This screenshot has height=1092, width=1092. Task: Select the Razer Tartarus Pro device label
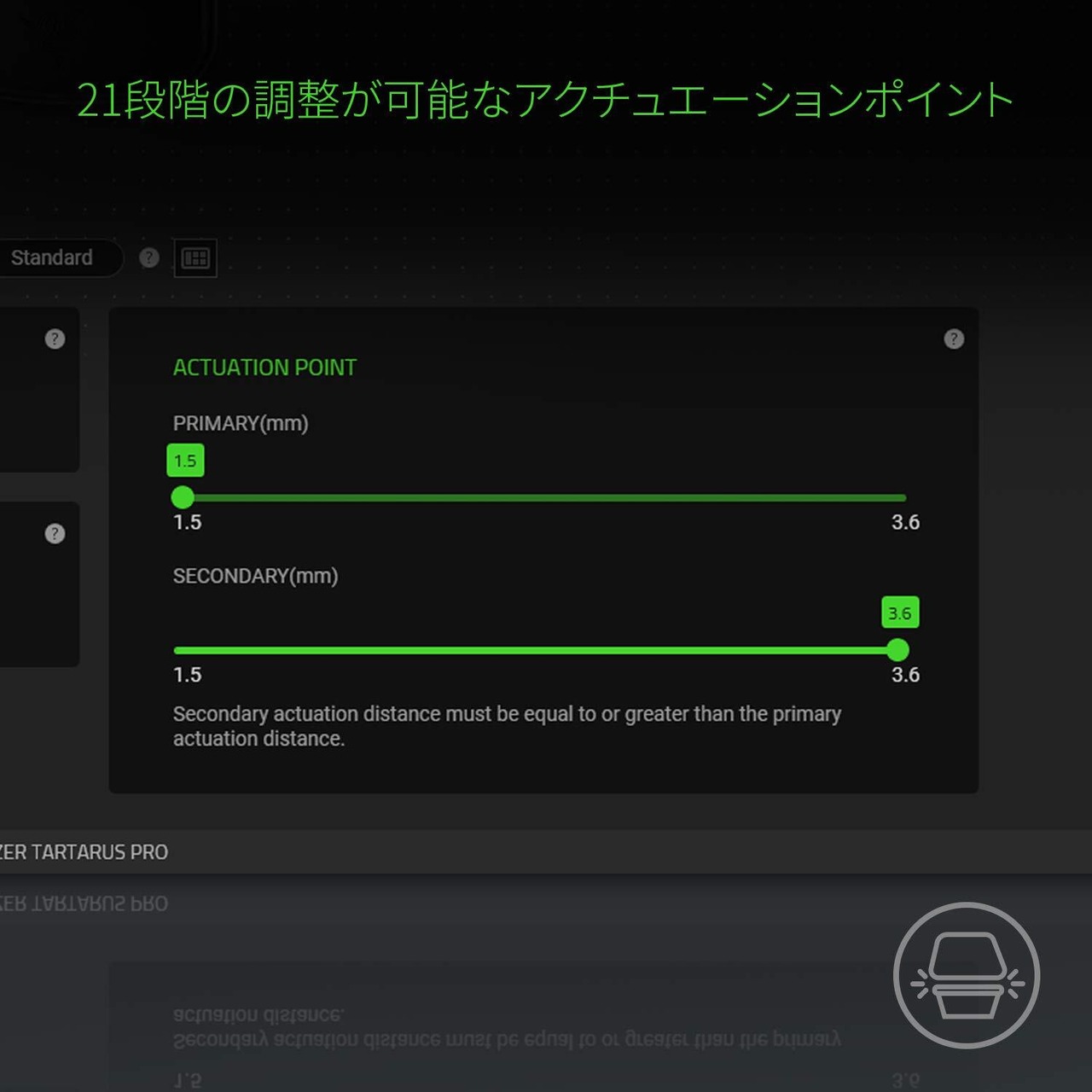(84, 852)
